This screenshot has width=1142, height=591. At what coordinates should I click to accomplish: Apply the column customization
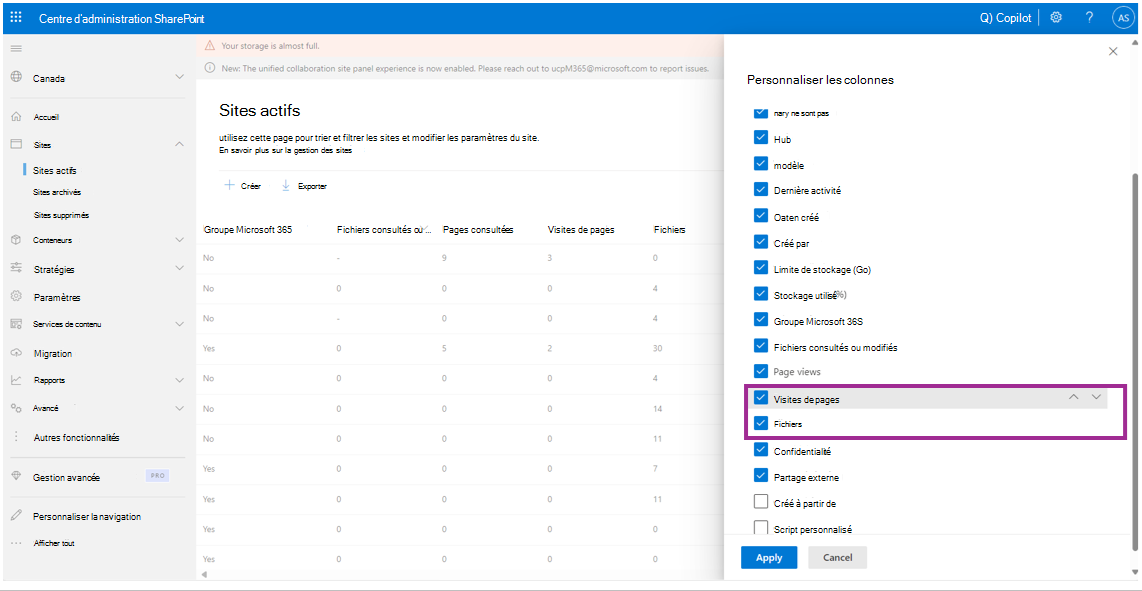pyautogui.click(x=769, y=557)
